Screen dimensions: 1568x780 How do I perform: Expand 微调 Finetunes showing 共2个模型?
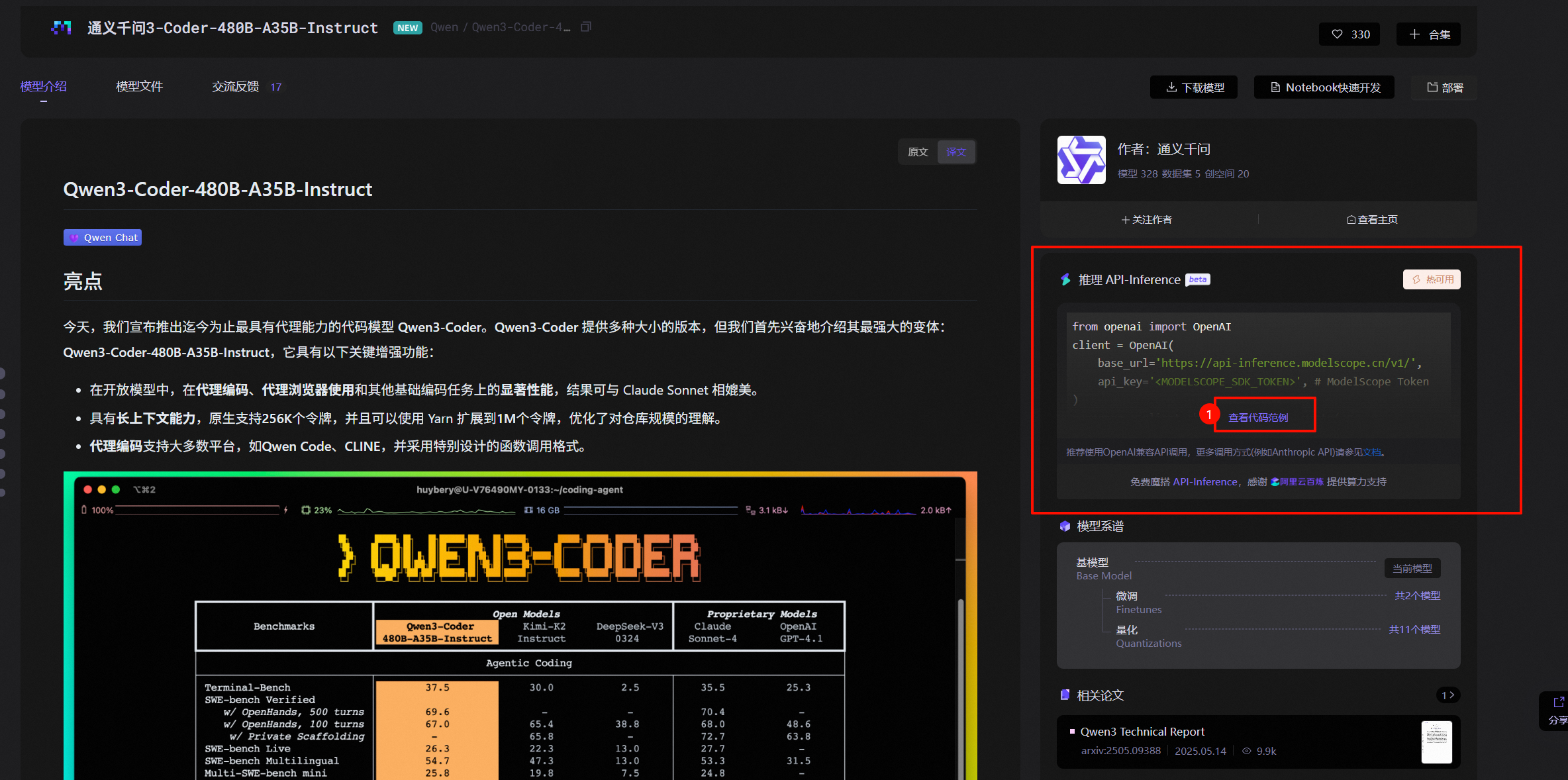(1417, 595)
